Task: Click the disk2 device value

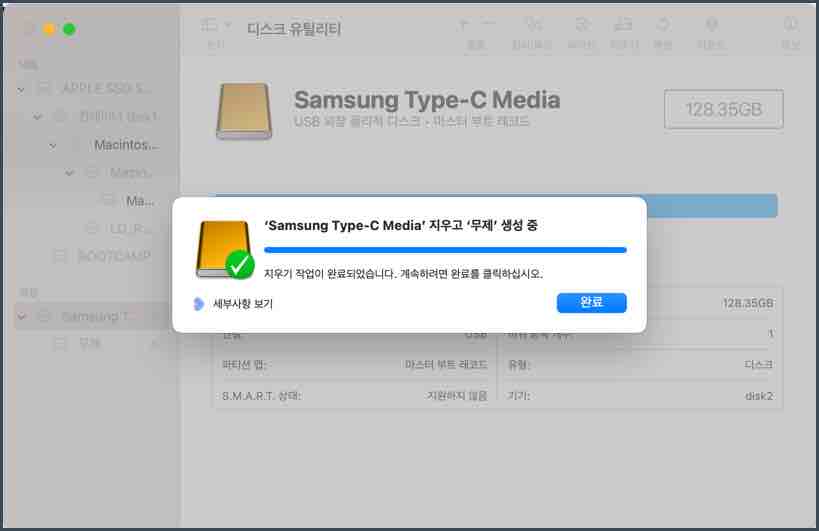Action: 759,396
